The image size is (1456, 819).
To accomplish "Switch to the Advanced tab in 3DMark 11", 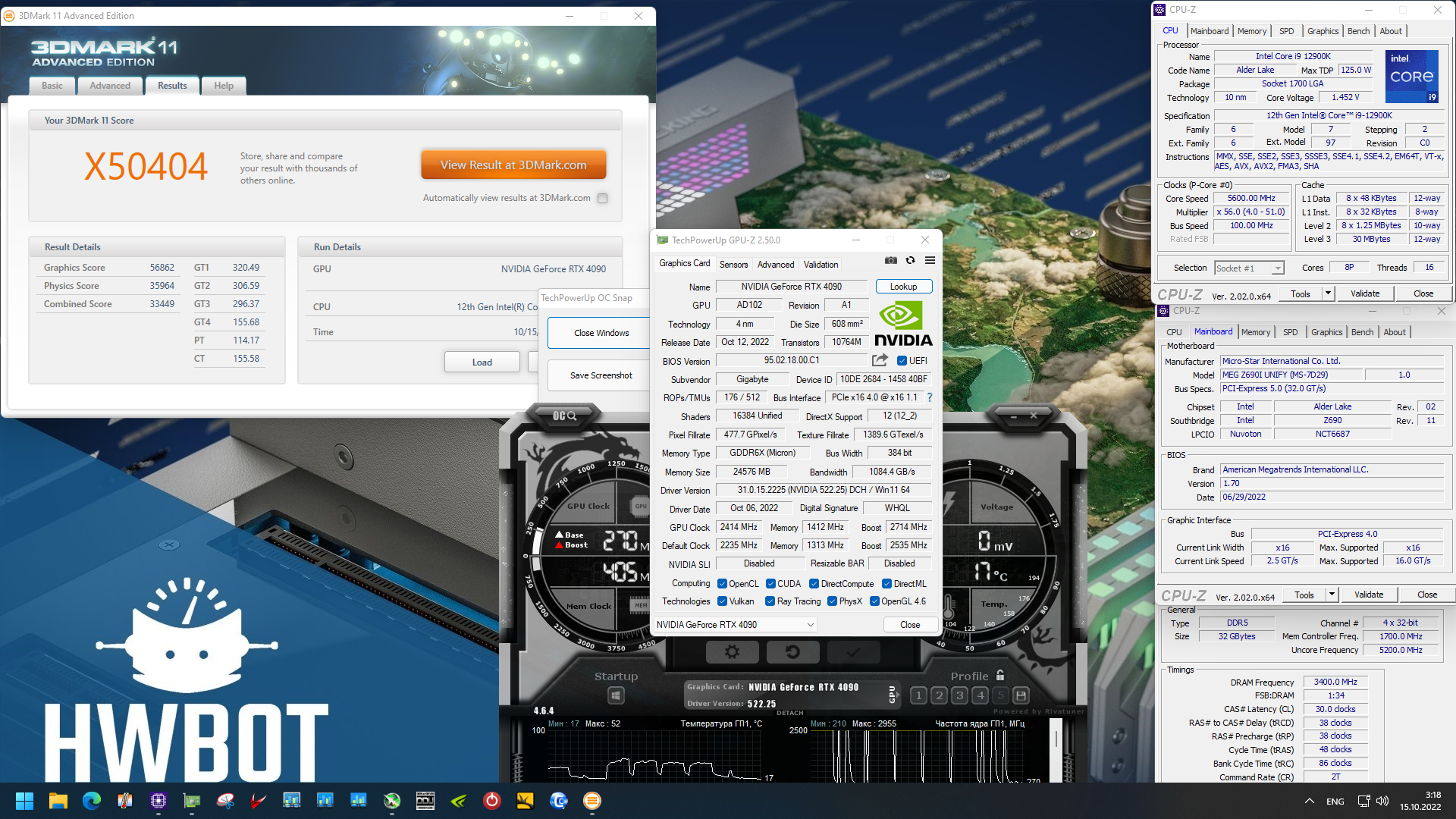I will click(110, 86).
